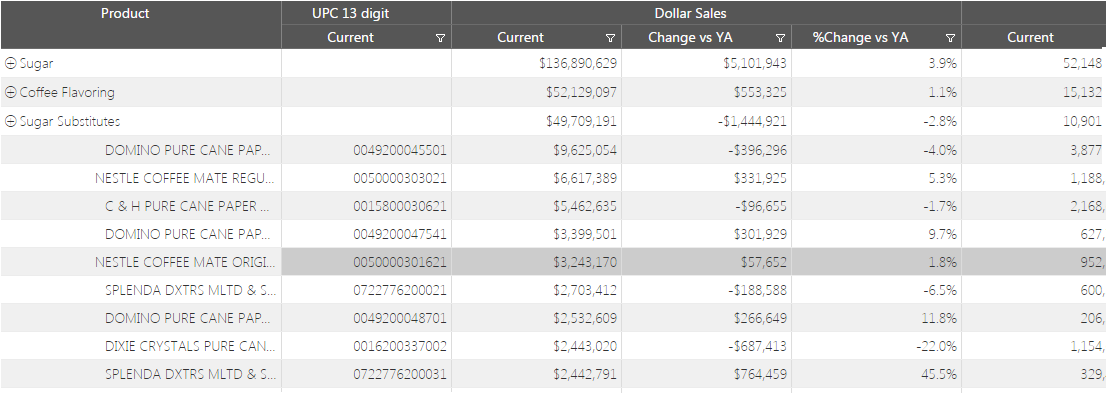Viewport: 1106px width, 393px height.
Task: Open filter icon on Dollar Sales Current column
Action: [x=610, y=38]
